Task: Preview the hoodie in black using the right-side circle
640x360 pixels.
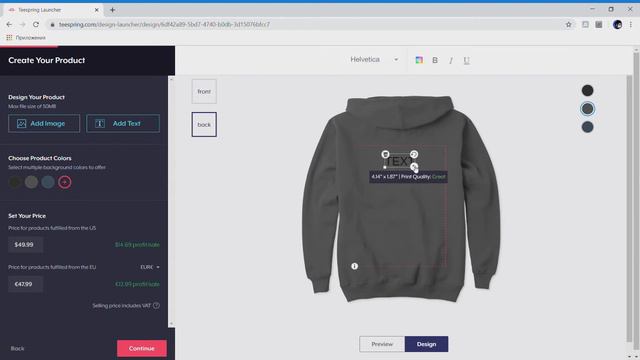Action: (587, 91)
